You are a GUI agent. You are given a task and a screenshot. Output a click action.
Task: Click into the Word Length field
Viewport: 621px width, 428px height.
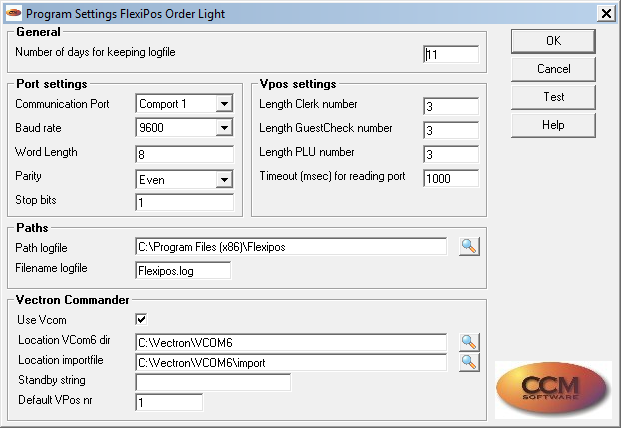point(185,154)
